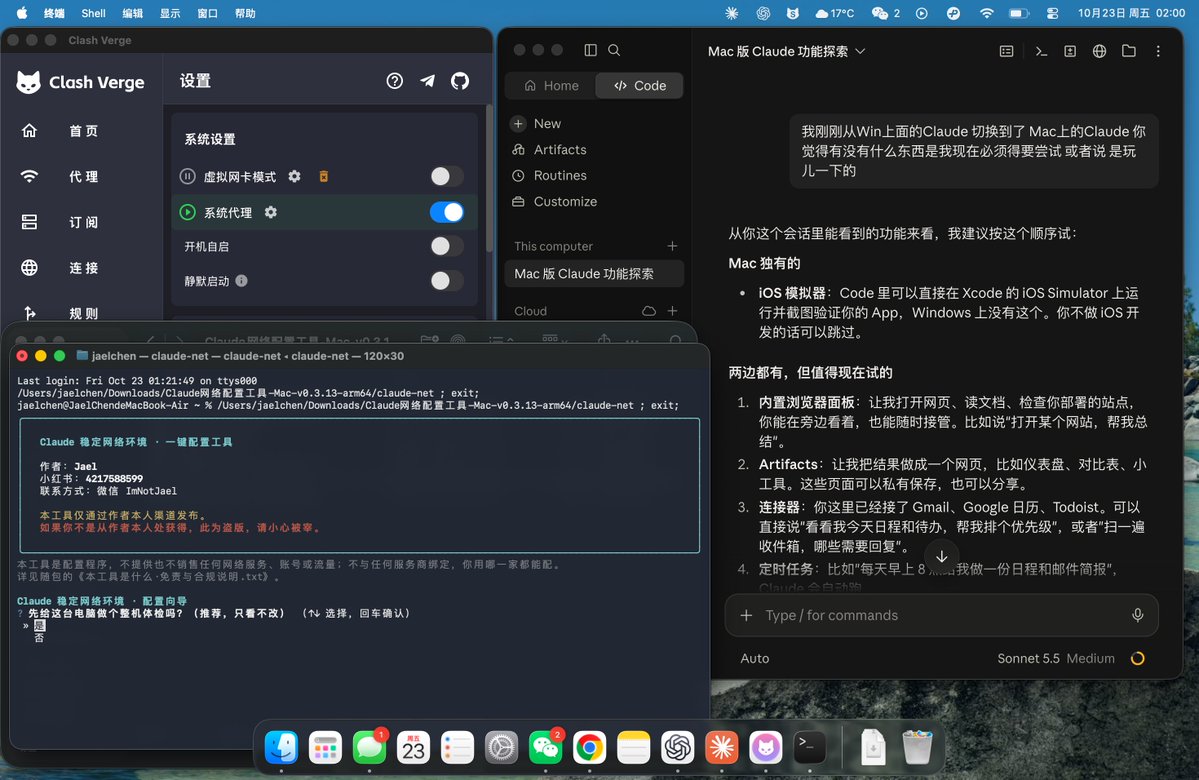Select the Mac 版 Claude 功能探索 session in sidebar

(x=594, y=274)
